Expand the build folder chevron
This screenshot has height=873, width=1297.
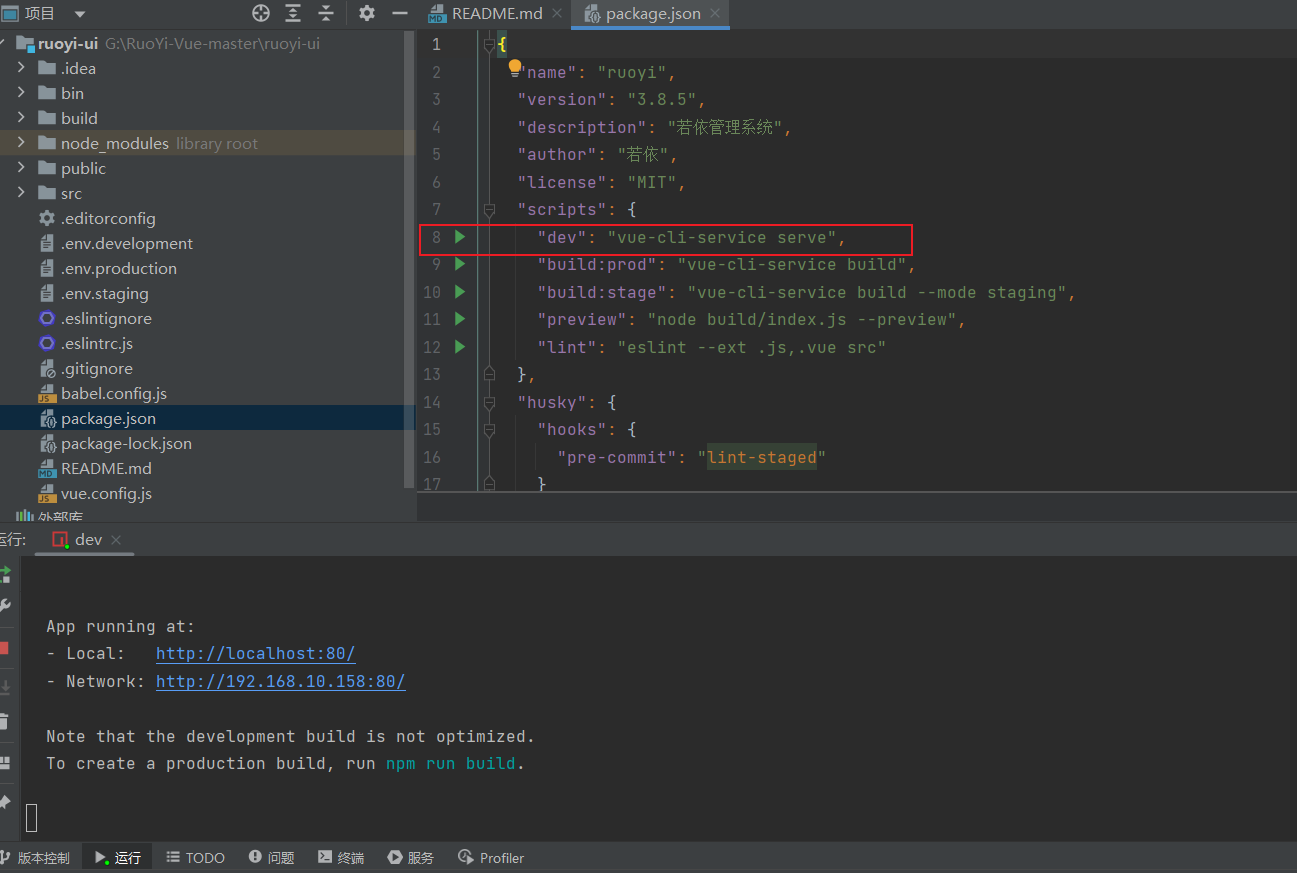click(x=21, y=118)
